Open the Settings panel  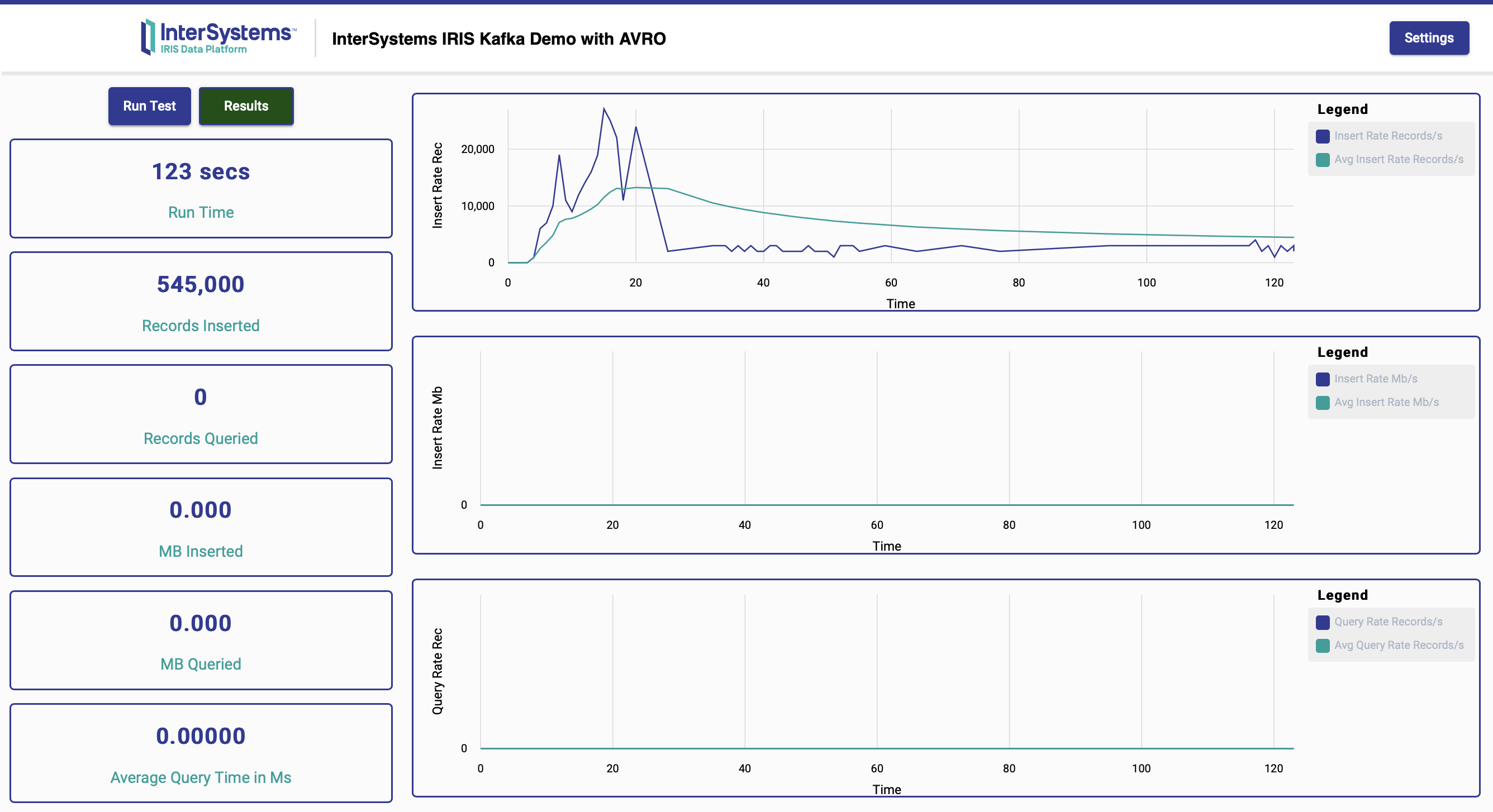(1428, 38)
